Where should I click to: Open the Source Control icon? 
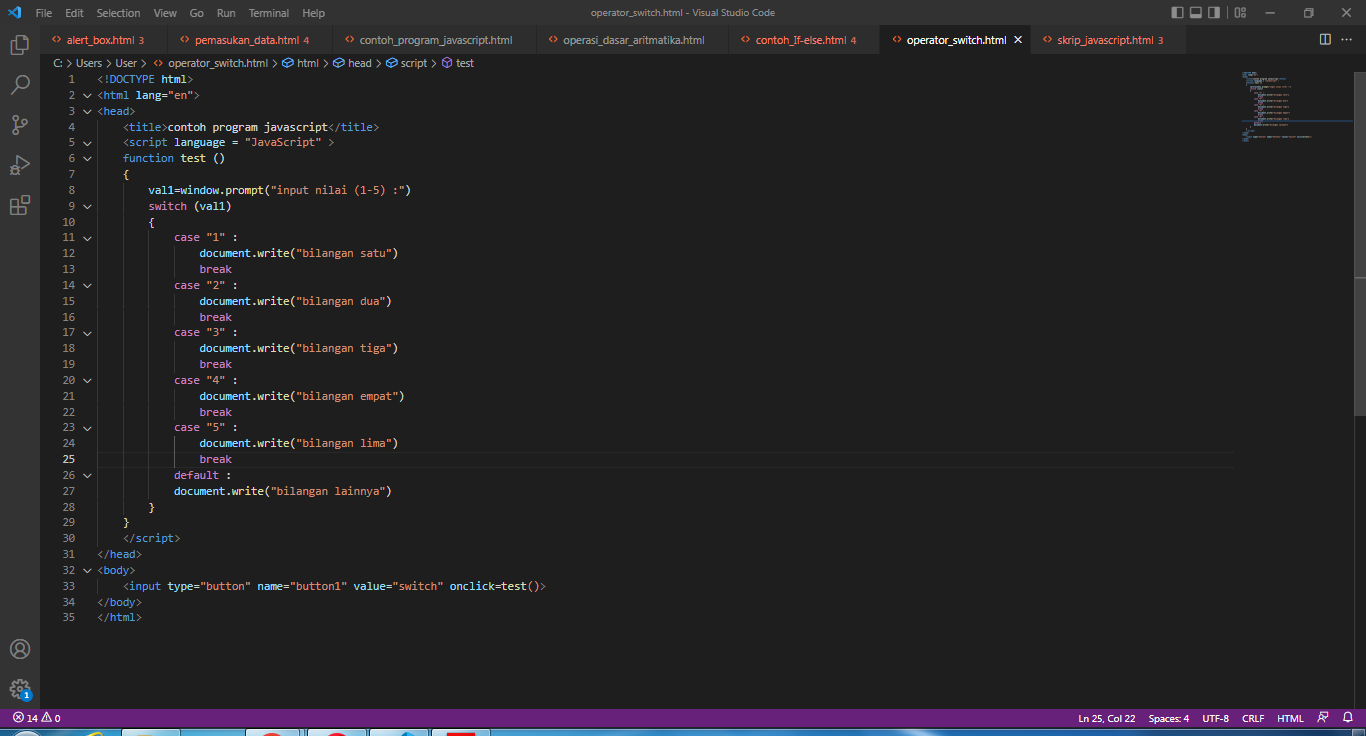point(20,124)
